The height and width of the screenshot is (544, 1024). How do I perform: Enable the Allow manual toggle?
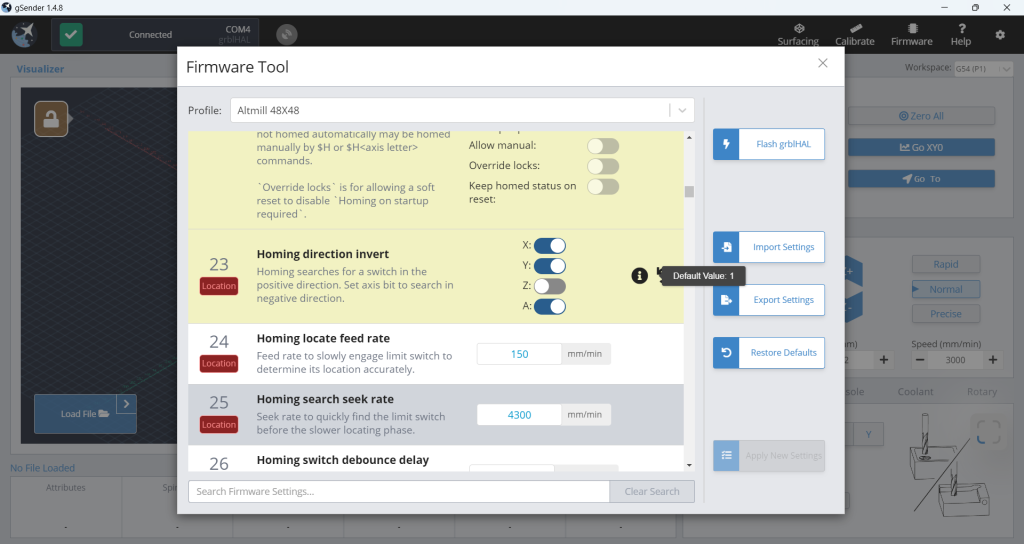pos(602,146)
